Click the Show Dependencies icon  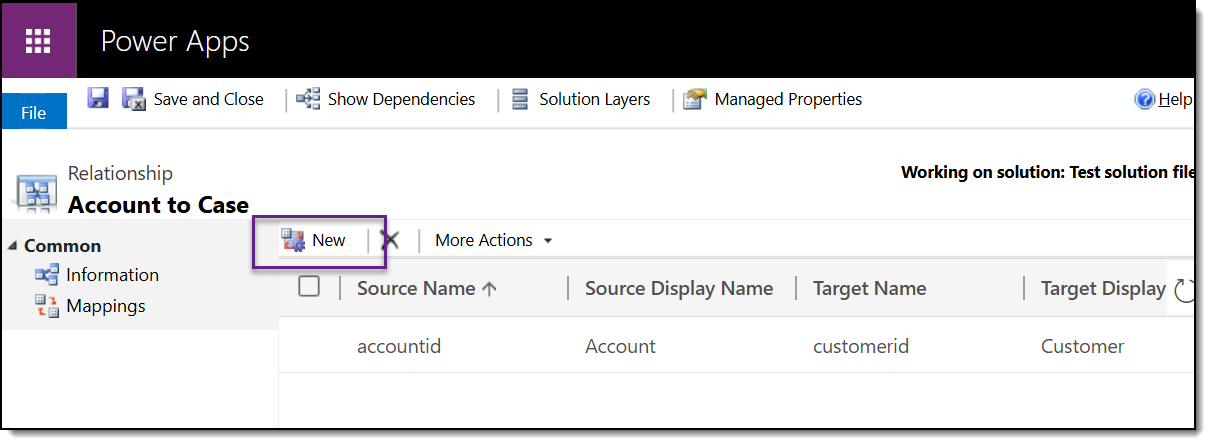[309, 99]
